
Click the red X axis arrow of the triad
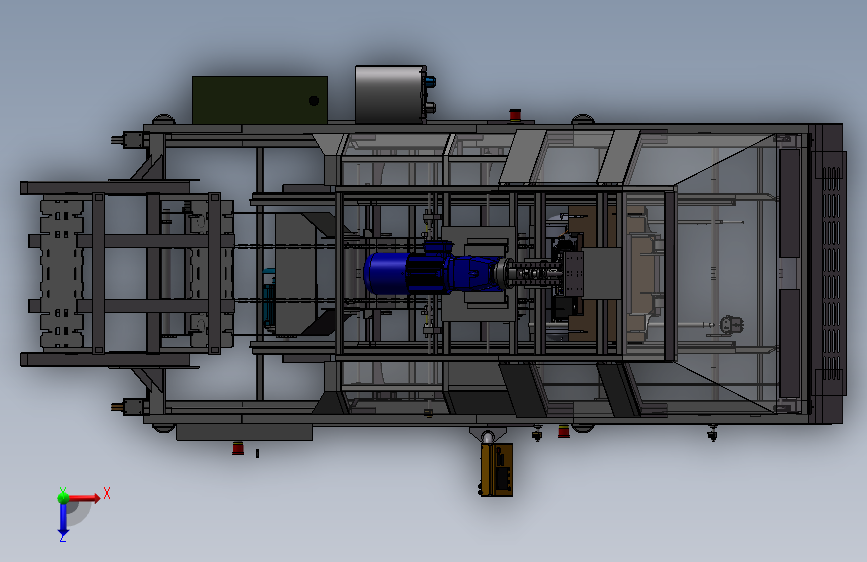84,498
